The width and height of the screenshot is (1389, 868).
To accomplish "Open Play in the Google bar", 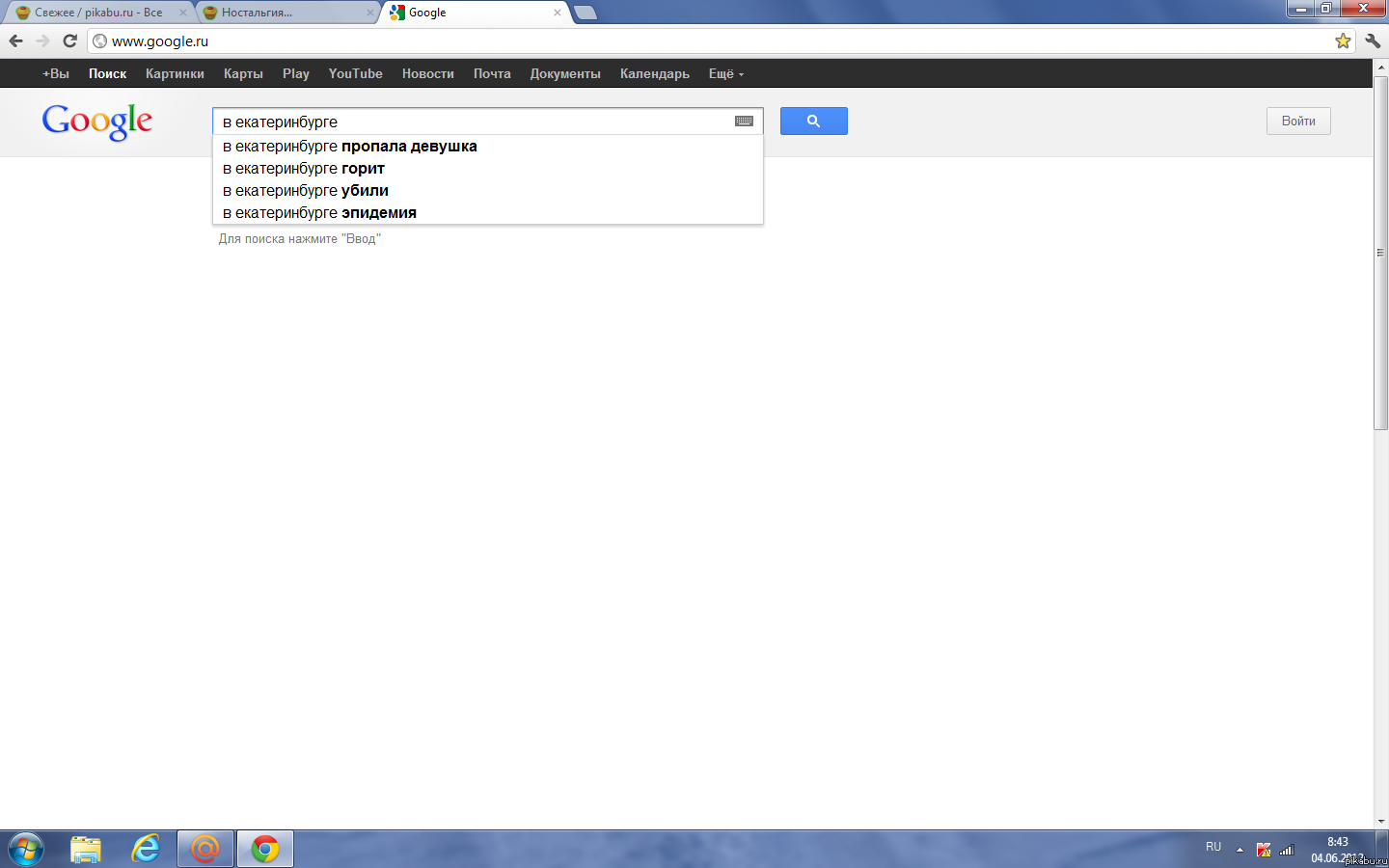I will (296, 73).
